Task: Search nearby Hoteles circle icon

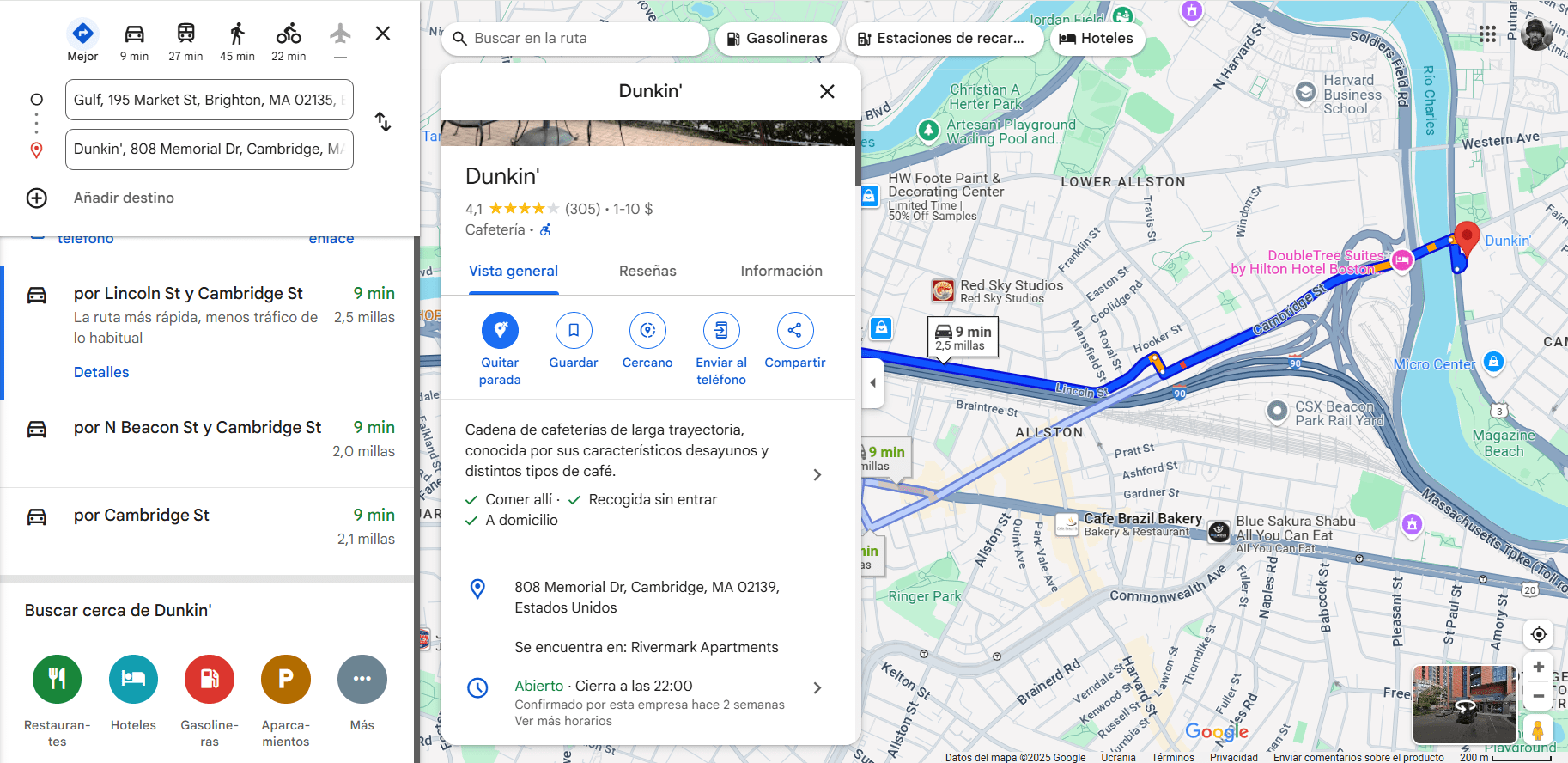Action: tap(133, 679)
